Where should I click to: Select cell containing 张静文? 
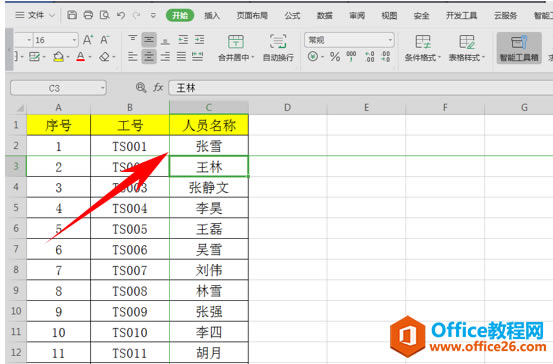(209, 187)
